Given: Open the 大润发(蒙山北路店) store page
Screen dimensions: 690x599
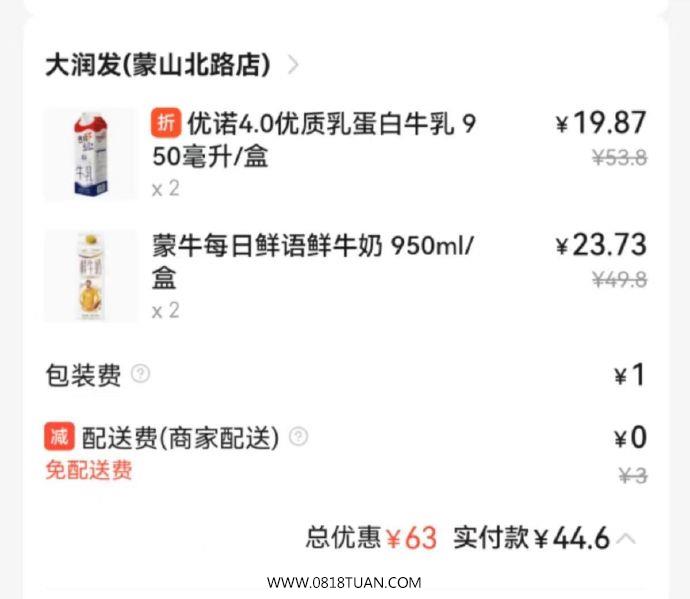Looking at the screenshot, I should (158, 65).
